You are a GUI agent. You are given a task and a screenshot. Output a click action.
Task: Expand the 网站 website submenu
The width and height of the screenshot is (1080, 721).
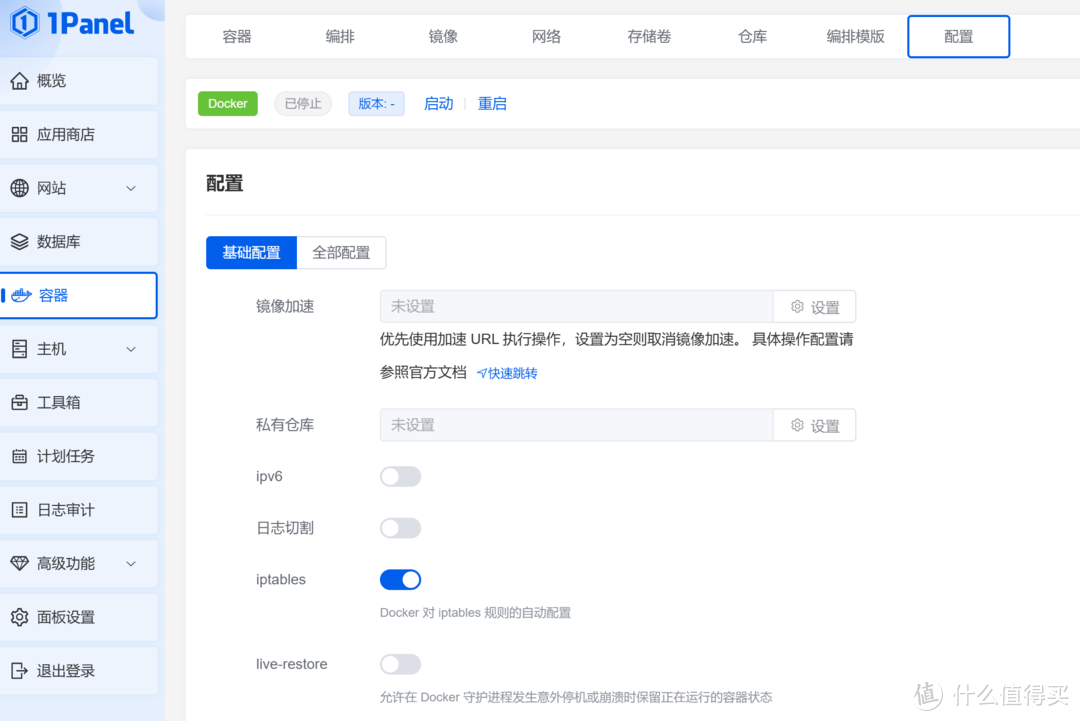[131, 189]
